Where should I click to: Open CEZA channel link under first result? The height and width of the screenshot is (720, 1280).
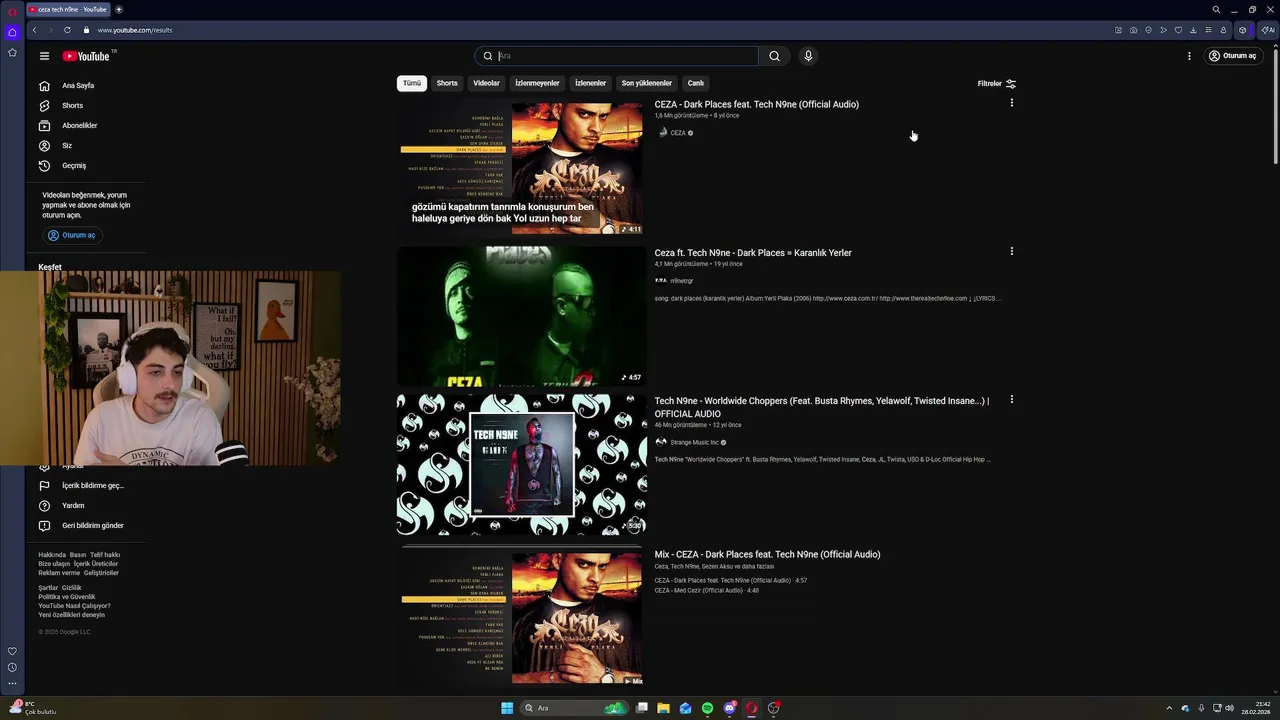677,132
